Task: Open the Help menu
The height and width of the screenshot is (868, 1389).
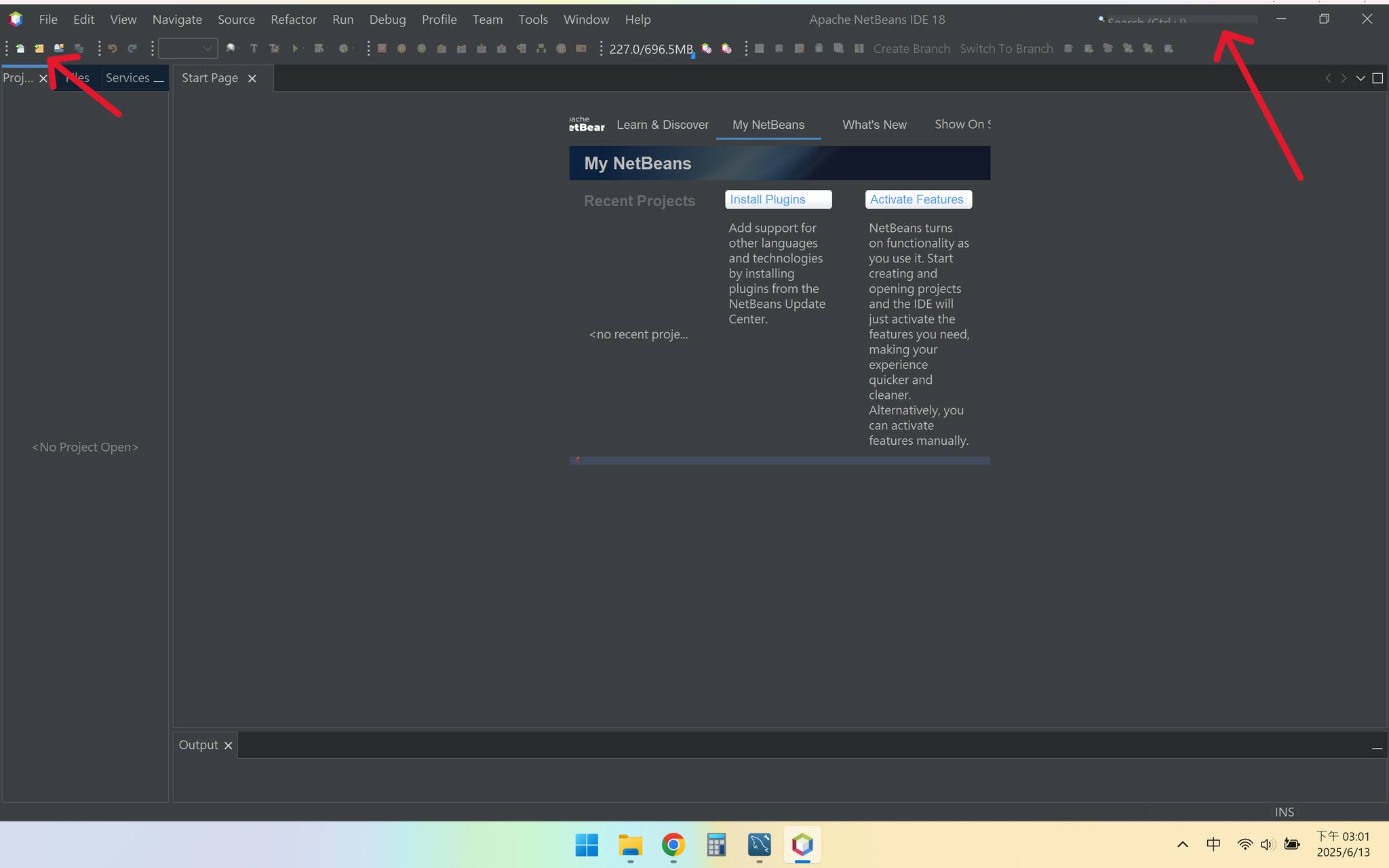Action: [x=638, y=20]
